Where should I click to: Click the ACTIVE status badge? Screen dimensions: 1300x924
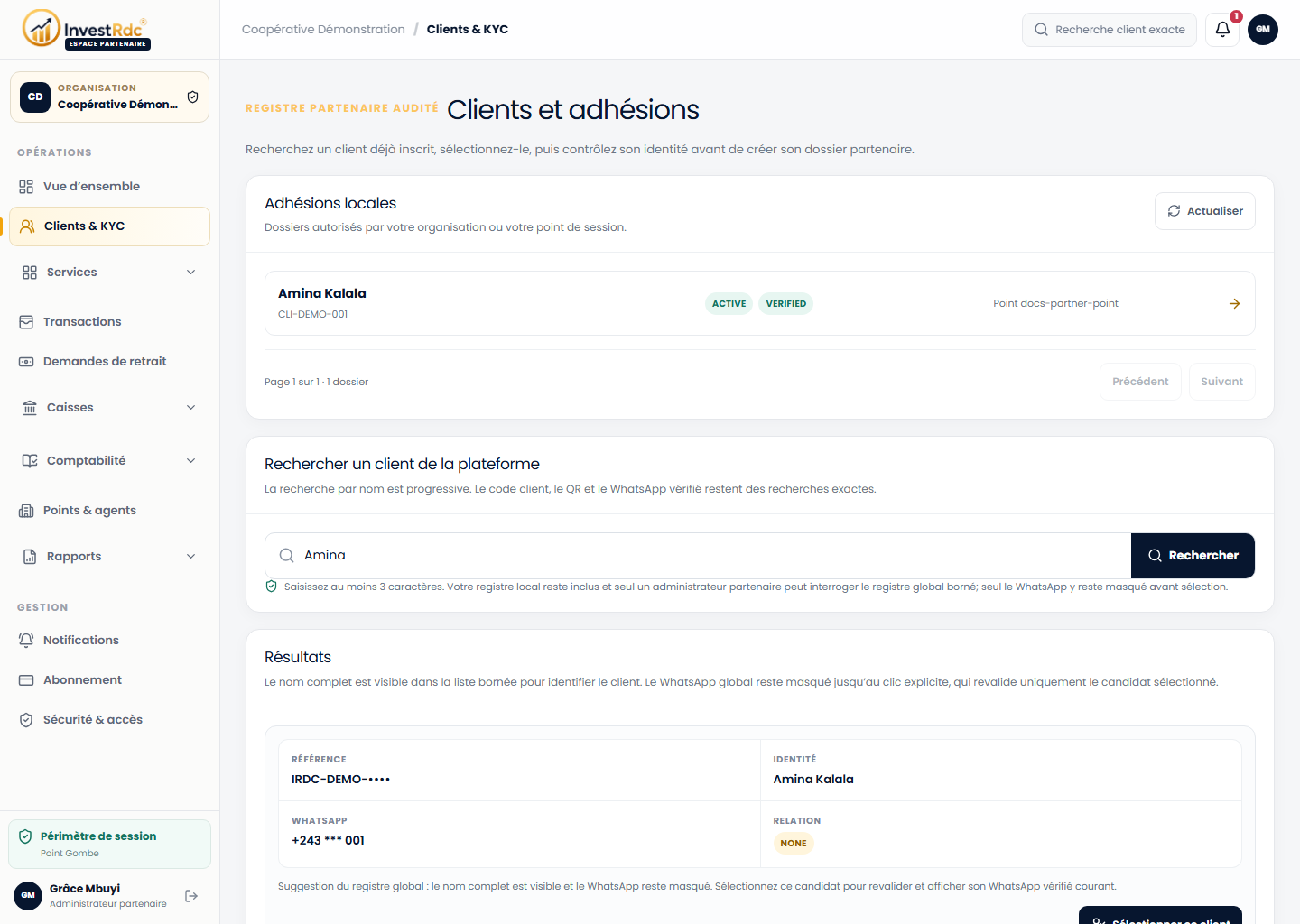pos(729,304)
